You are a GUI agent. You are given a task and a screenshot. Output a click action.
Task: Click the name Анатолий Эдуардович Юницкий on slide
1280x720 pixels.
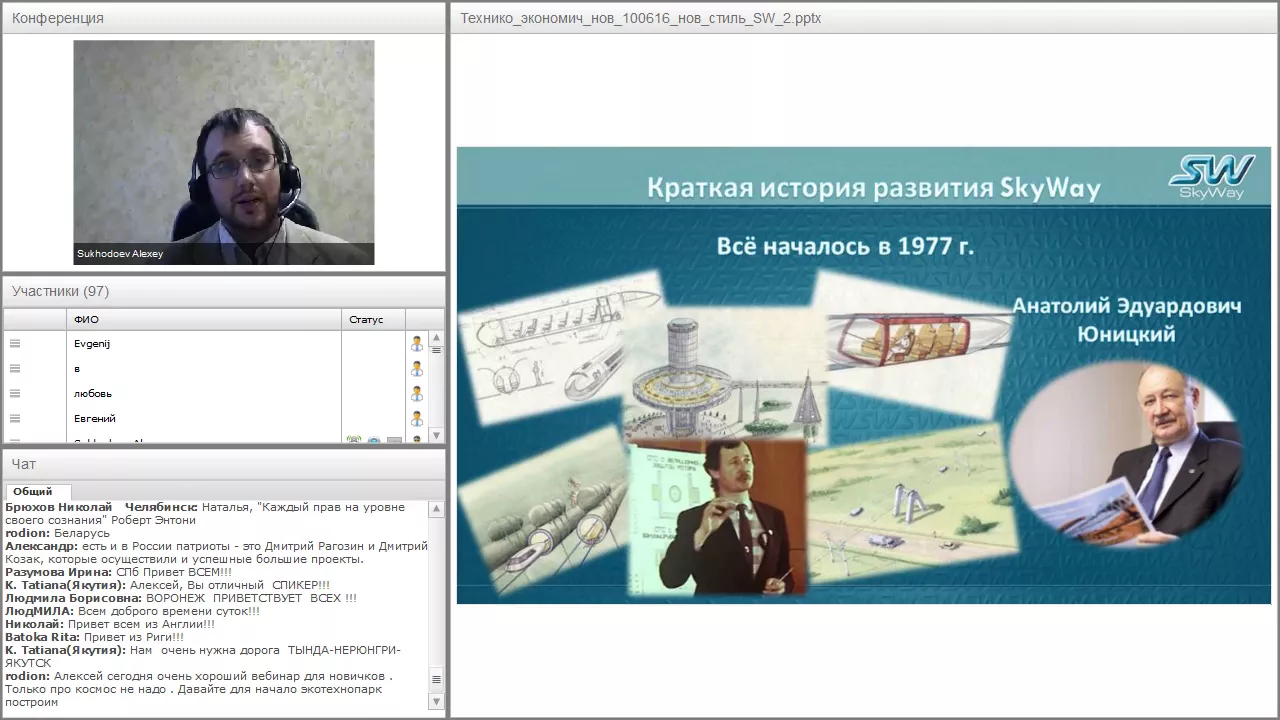coord(1127,320)
